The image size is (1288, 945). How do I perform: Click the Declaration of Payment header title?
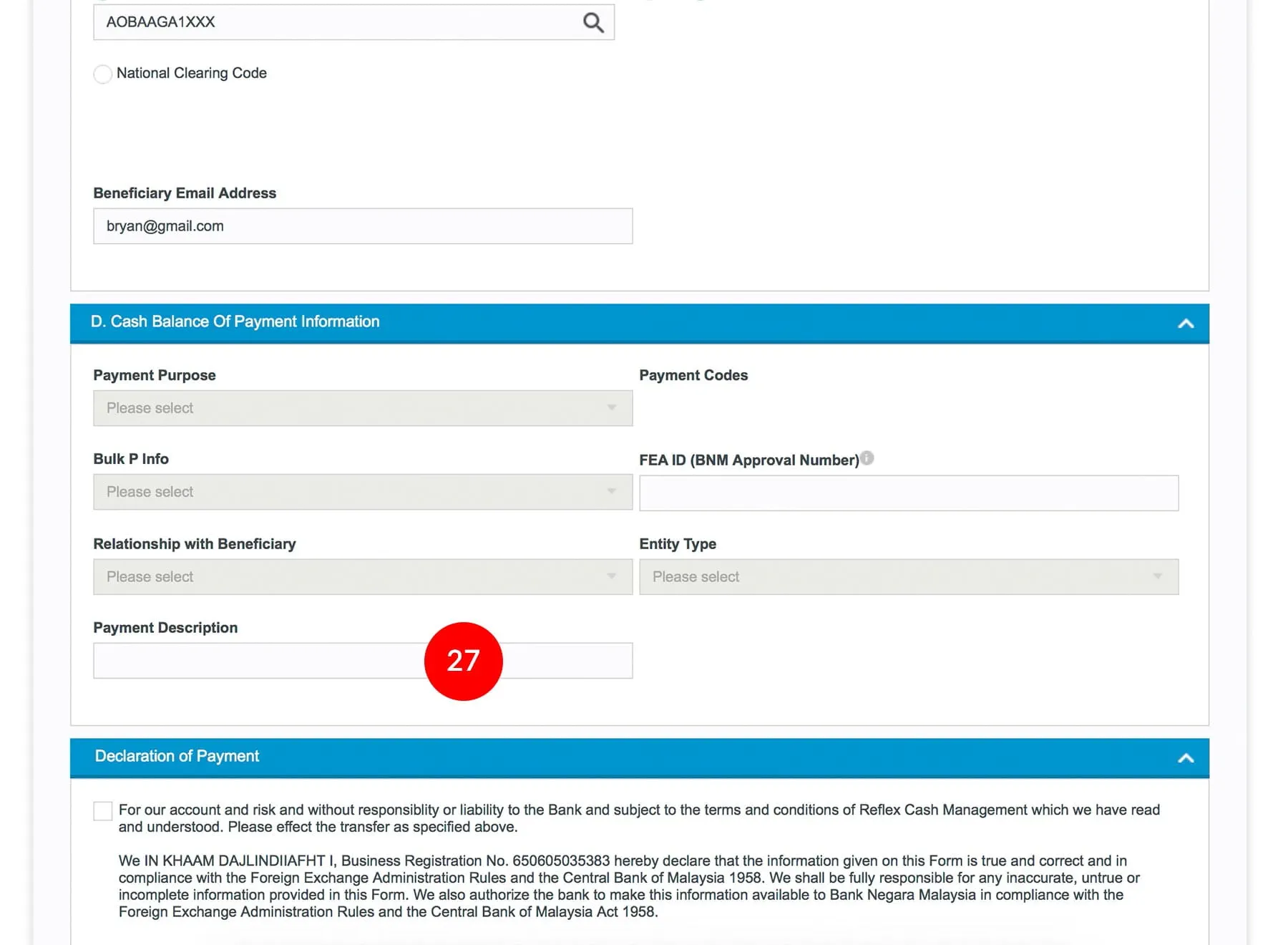click(177, 757)
